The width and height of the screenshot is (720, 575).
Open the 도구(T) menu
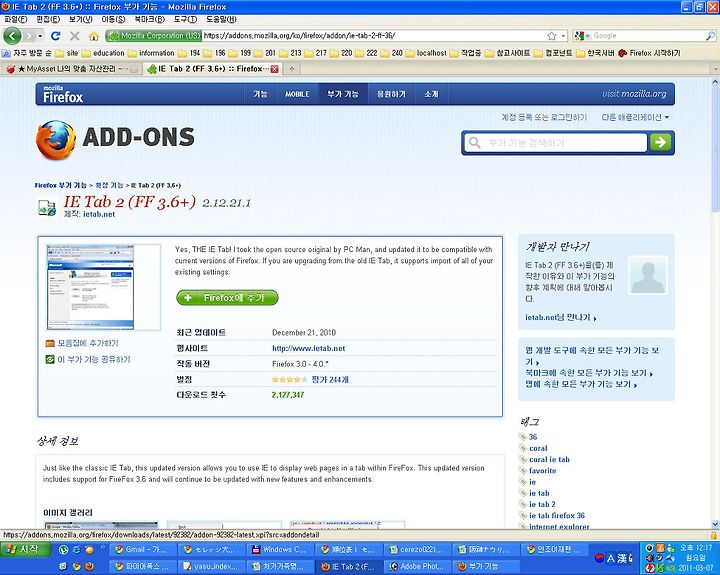coord(185,19)
